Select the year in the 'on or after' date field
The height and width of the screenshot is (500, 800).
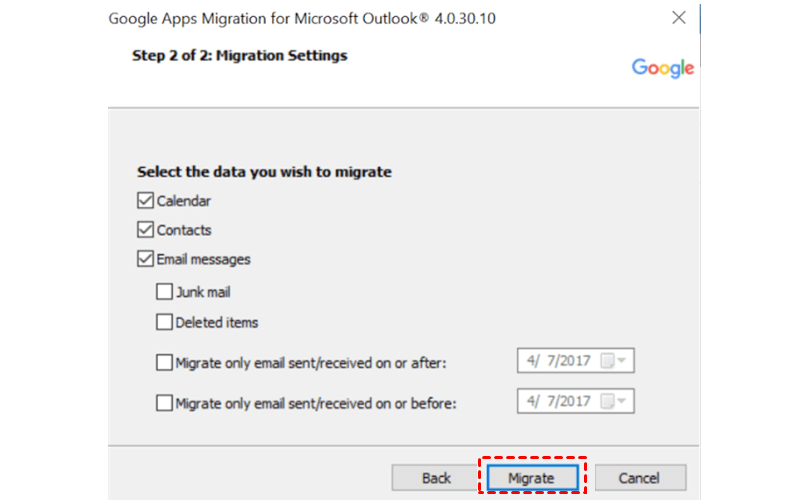(575, 362)
